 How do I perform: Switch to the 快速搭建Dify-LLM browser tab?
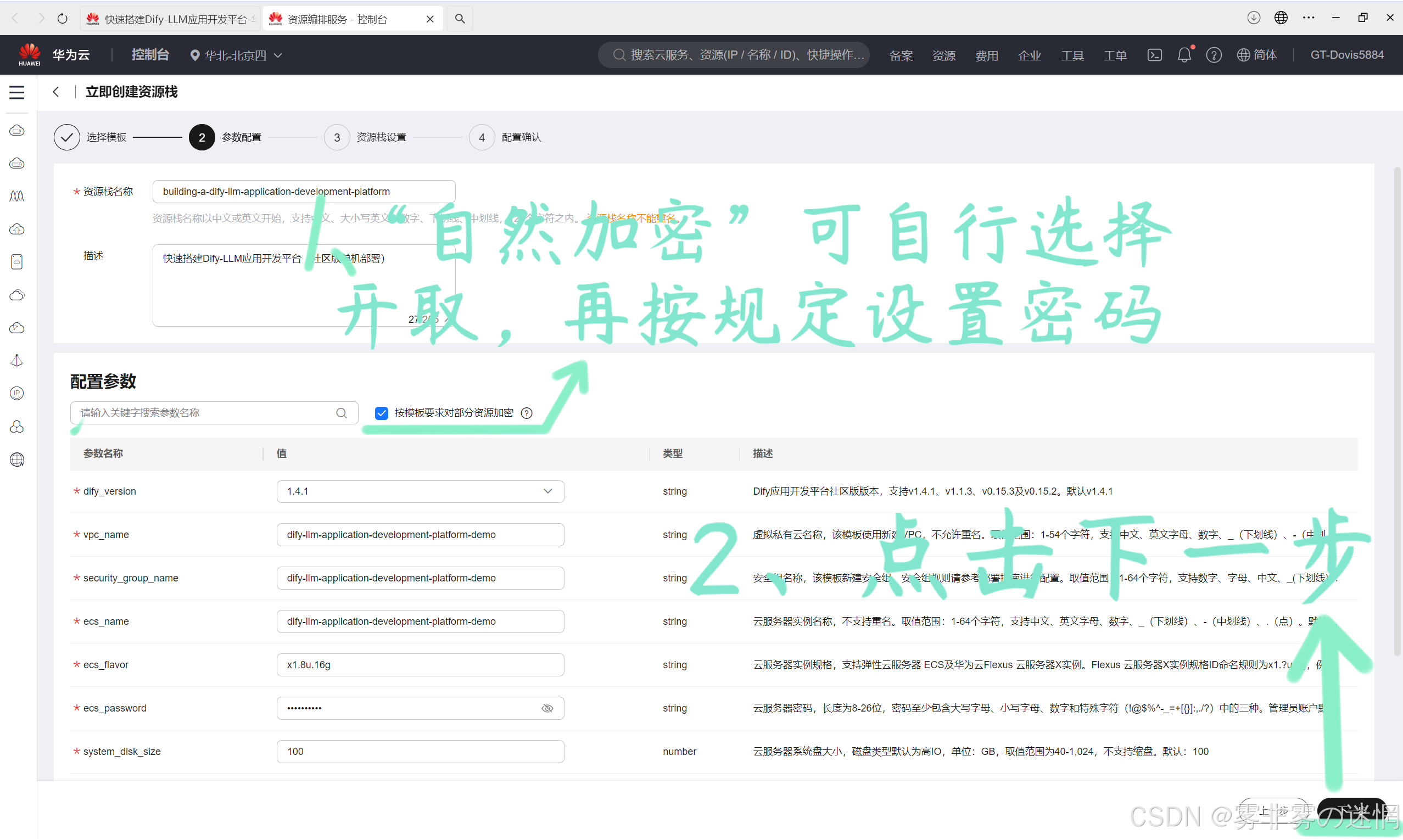[x=170, y=19]
